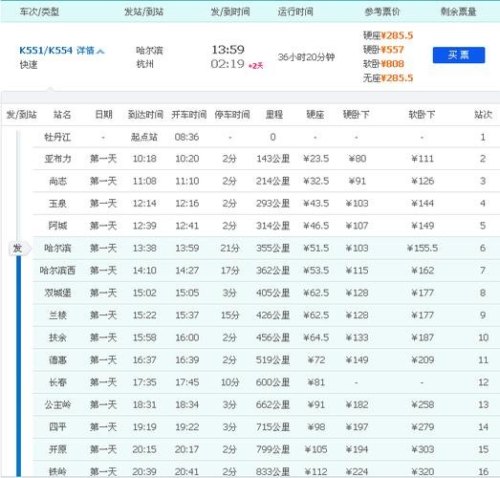Select the 铁岭 station name
The width and height of the screenshot is (500, 478).
click(58, 472)
